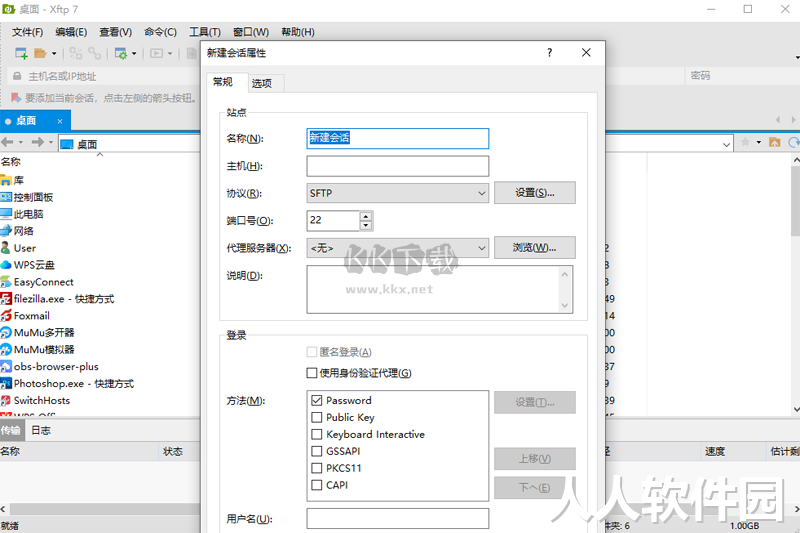This screenshot has height=533, width=800.
Task: Switch to the 日志 bottom tab
Action: point(41,430)
